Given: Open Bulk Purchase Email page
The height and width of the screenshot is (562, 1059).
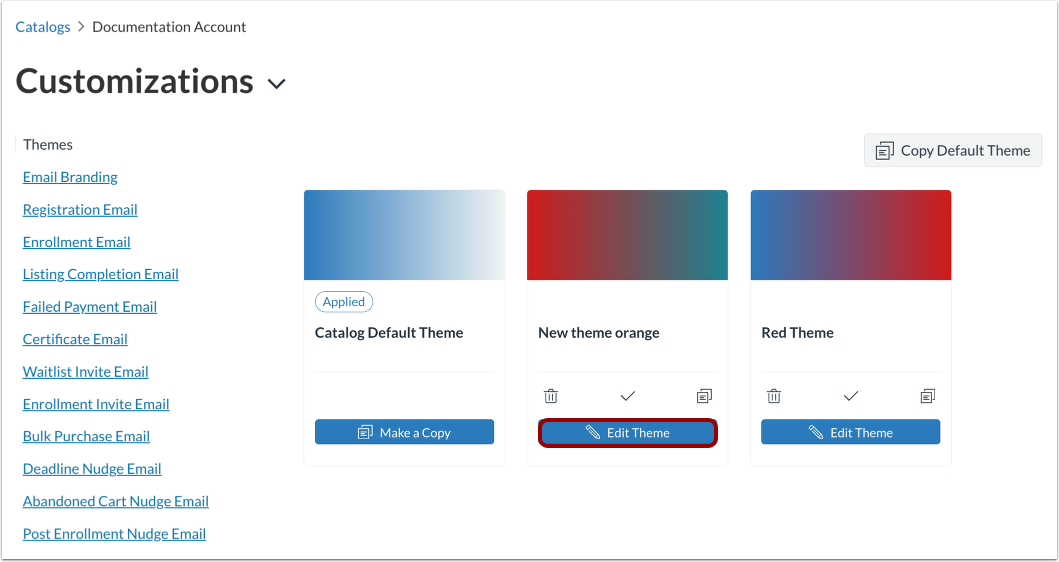Looking at the screenshot, I should tap(86, 436).
